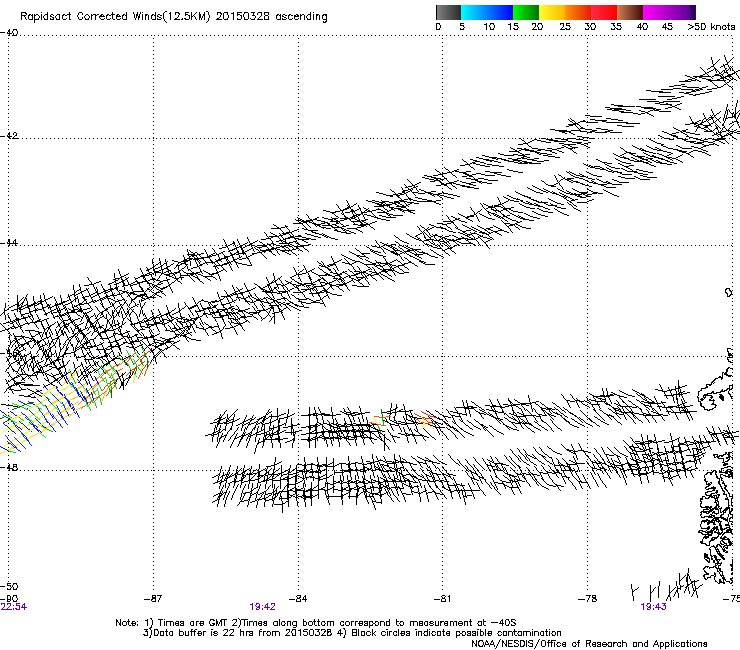
Task: Select the red 30-35 knots legend swatch
Action: tap(604, 12)
